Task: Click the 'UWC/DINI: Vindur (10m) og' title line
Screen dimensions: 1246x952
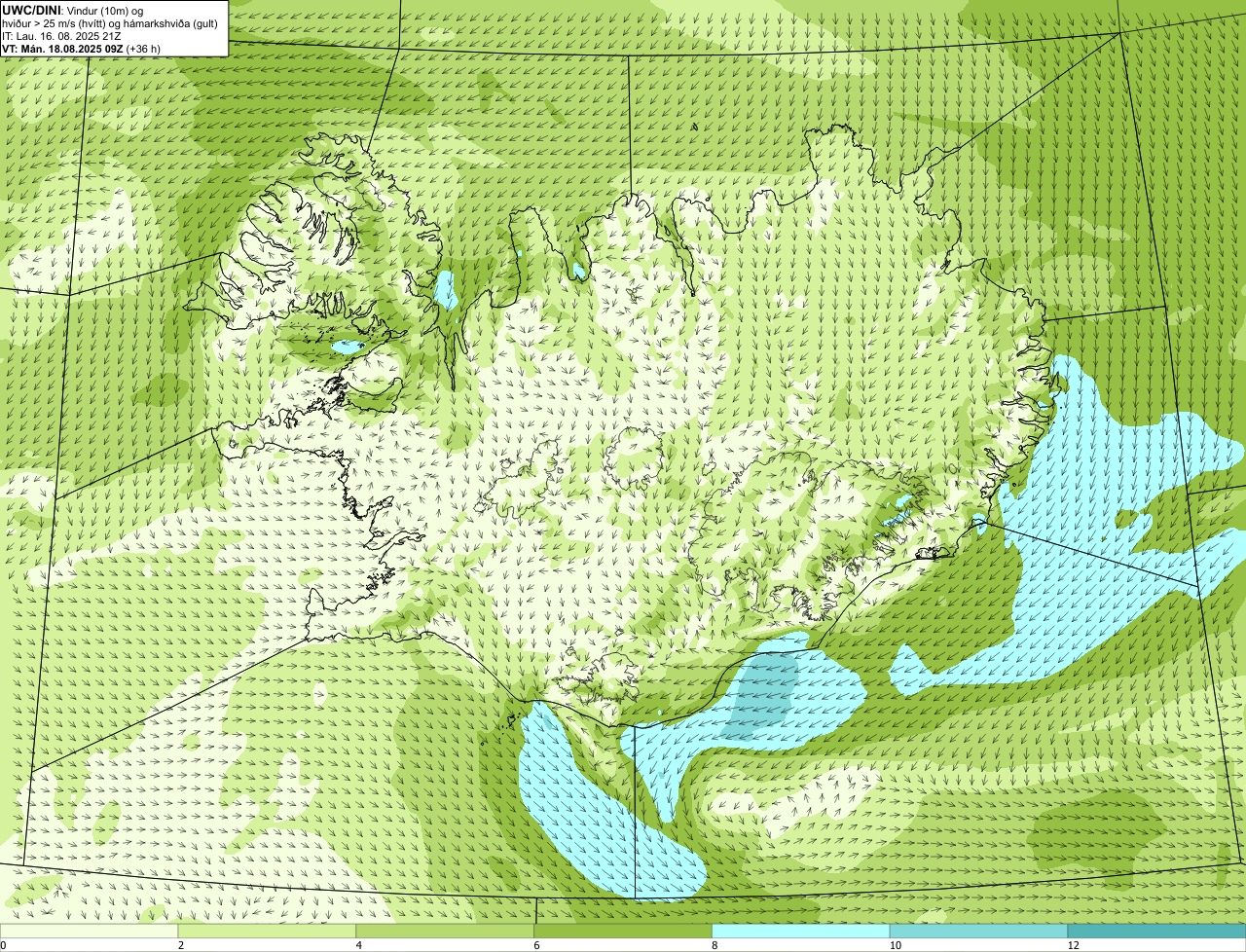Action: (73, 10)
